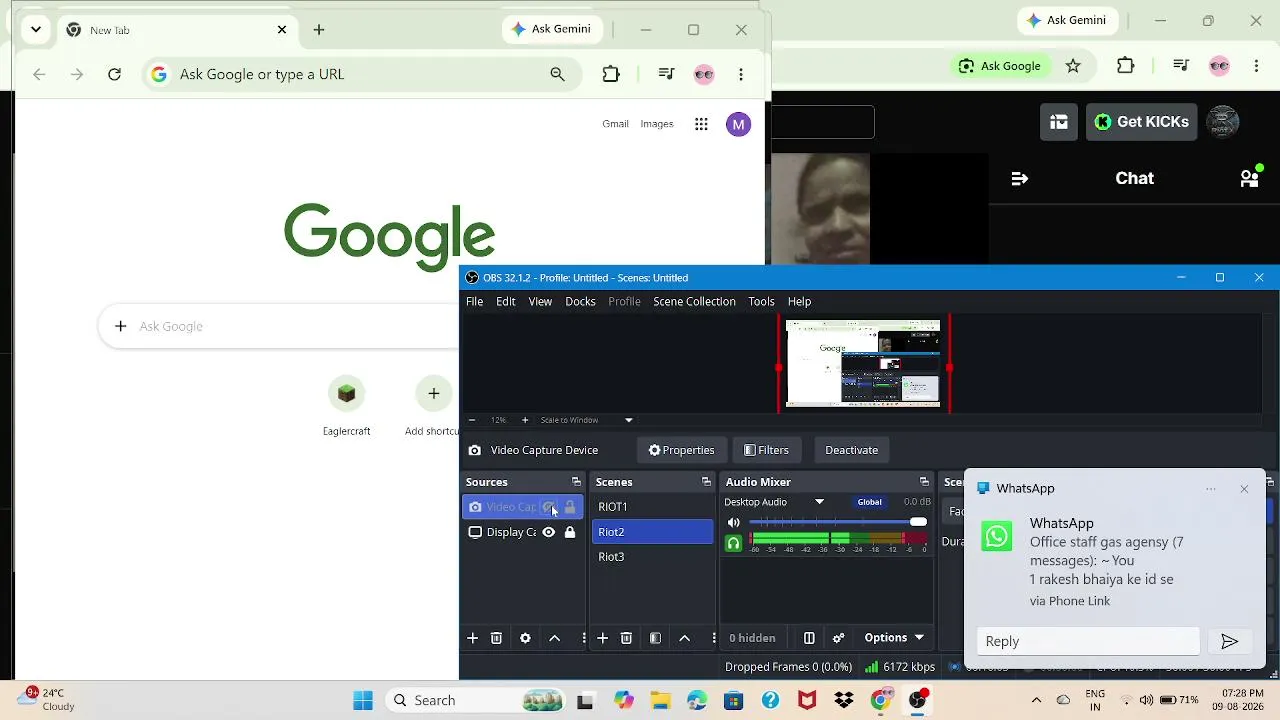Open OBS Docks menu
Screen dimensions: 1280x720
(x=580, y=301)
